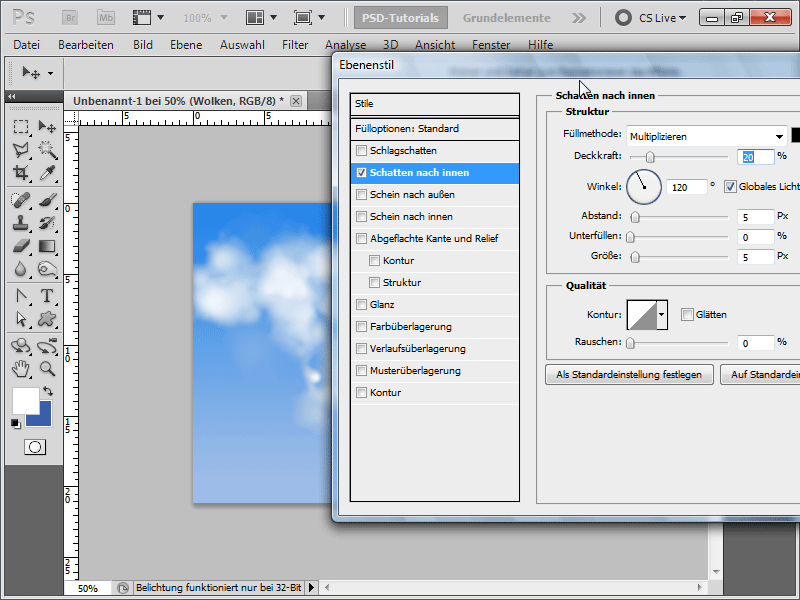Select the Crop tool
Screen dimensions: 800x600
(x=21, y=173)
